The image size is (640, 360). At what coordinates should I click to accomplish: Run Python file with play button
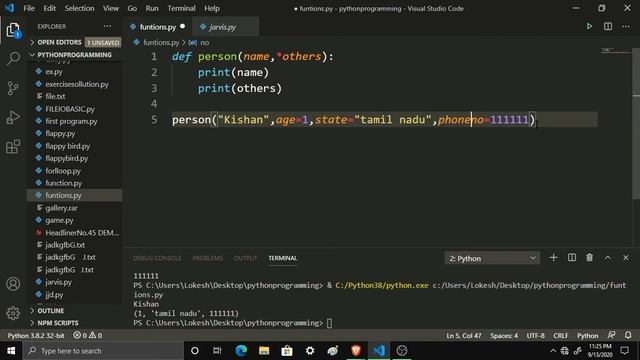[589, 27]
